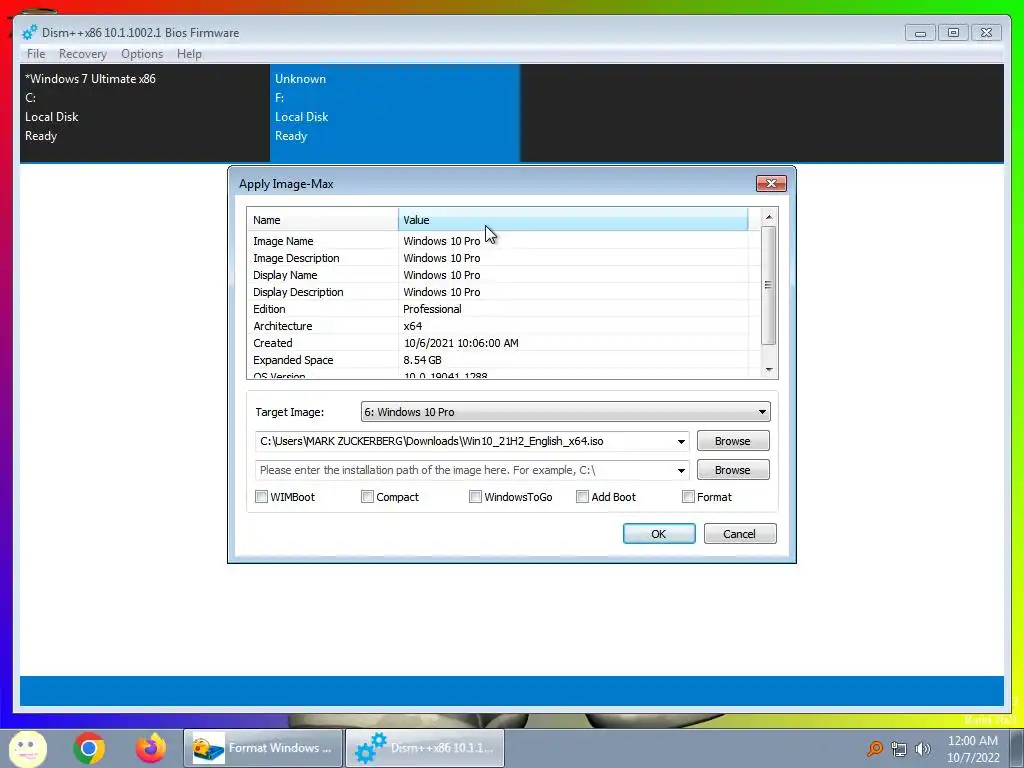Click the scroll down arrow in image info list

[769, 370]
